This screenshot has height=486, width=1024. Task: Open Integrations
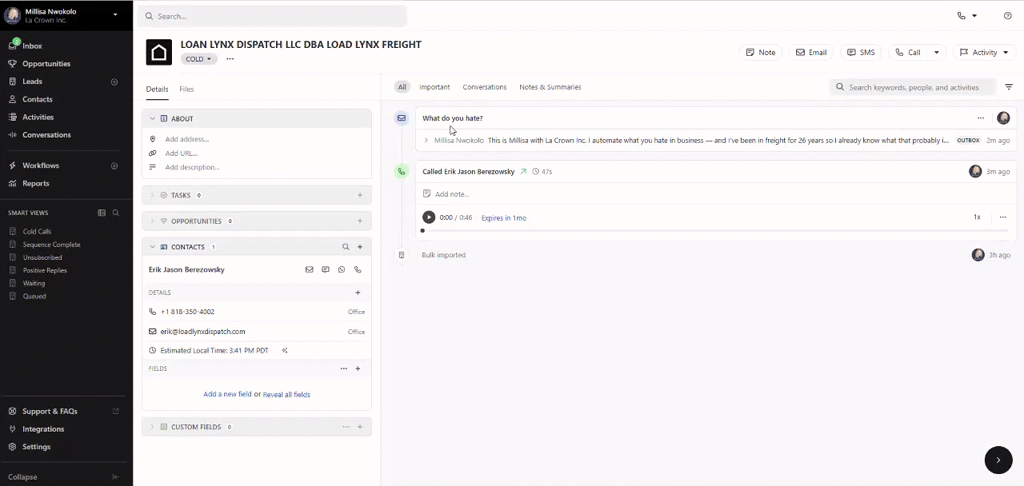pyautogui.click(x=43, y=429)
